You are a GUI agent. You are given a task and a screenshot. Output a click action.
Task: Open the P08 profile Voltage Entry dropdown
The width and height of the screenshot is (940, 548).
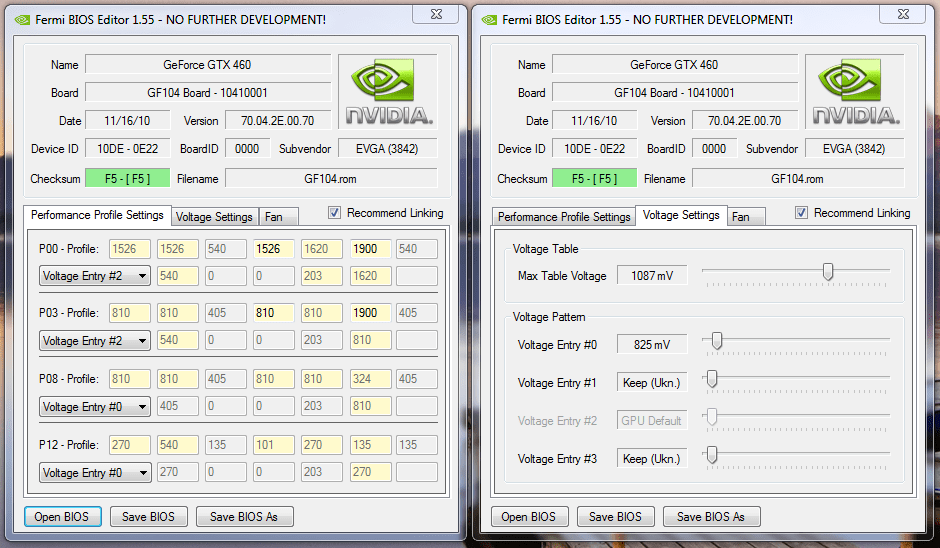pyautogui.click(x=95, y=407)
